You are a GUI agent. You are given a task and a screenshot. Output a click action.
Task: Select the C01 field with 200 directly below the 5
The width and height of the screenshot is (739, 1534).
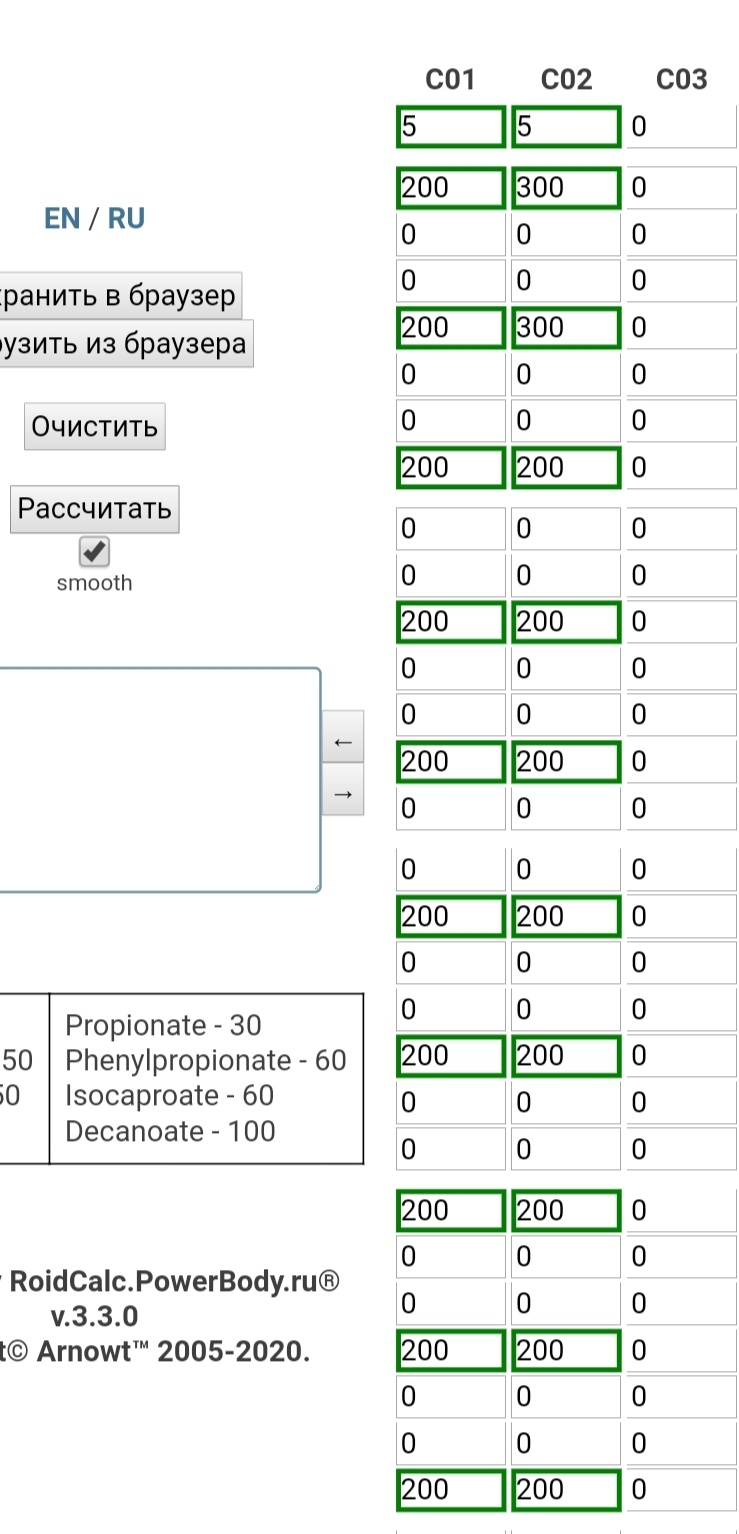tap(450, 188)
